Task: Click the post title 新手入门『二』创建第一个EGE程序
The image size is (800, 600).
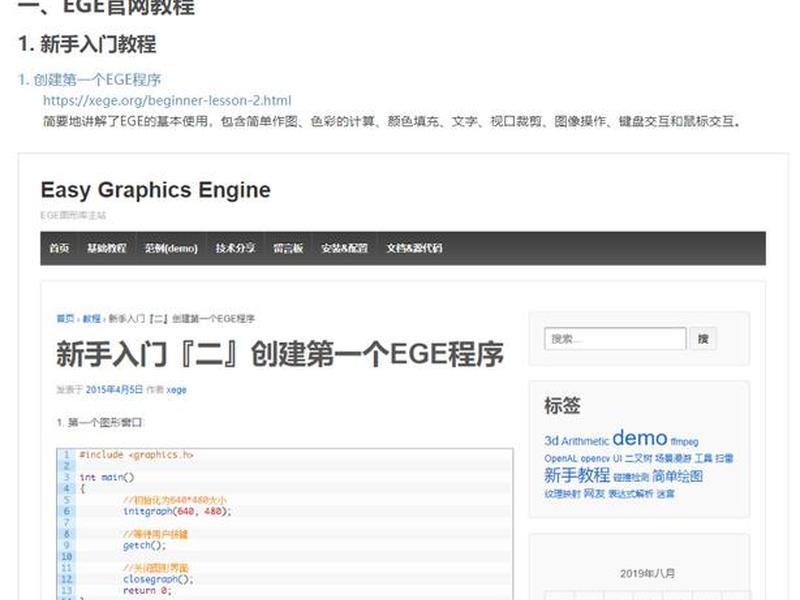Action: pos(280,354)
